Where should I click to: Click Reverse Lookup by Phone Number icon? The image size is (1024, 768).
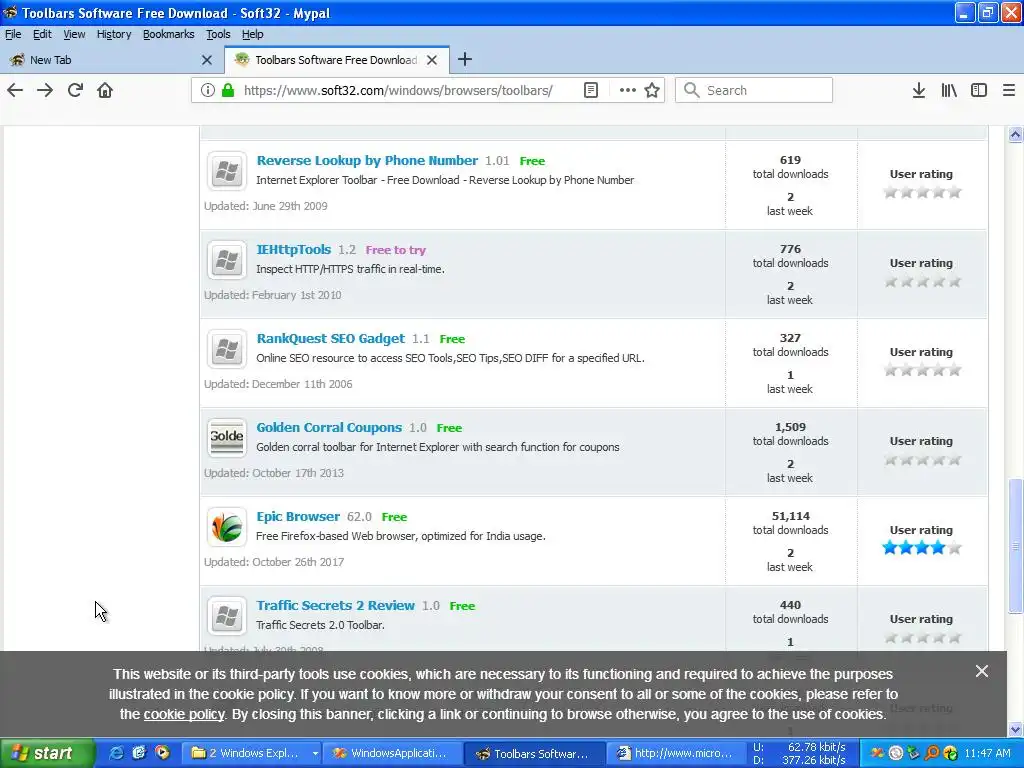(227, 171)
